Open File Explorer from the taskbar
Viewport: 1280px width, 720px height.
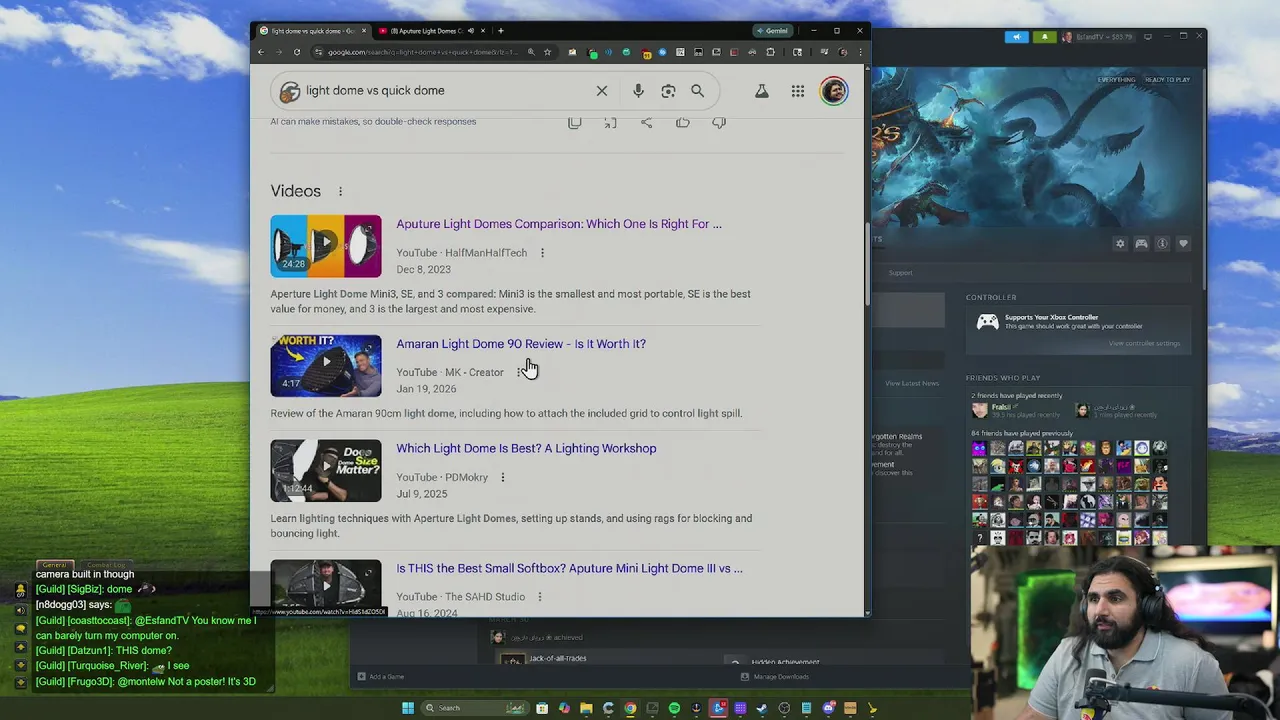(586, 708)
